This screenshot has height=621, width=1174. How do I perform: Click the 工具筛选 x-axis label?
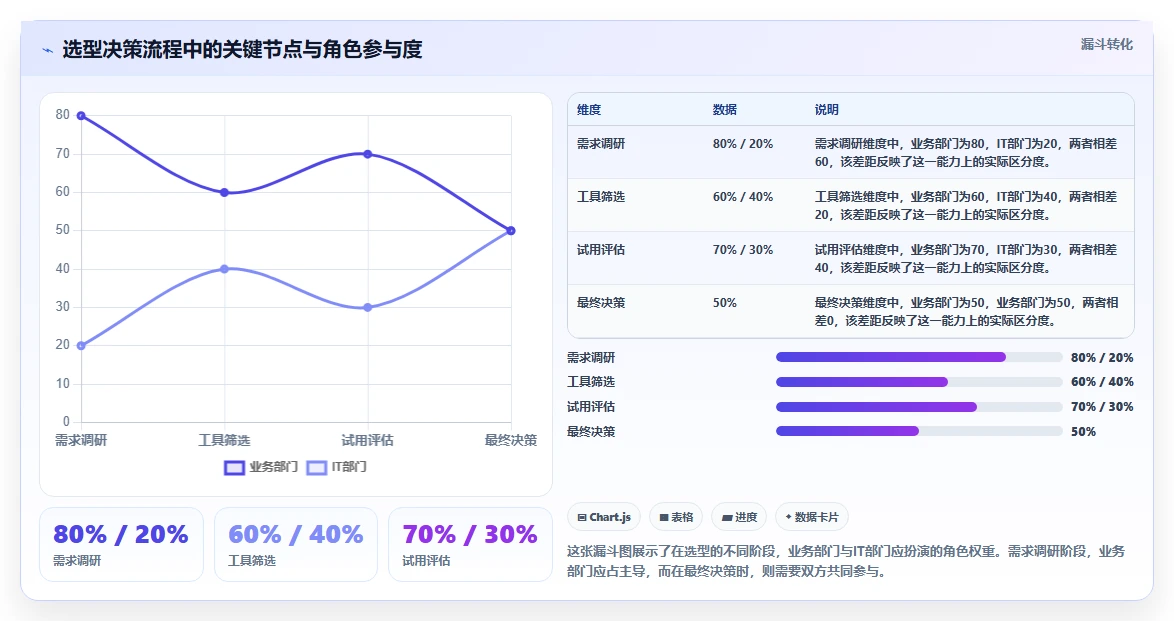[x=224, y=440]
